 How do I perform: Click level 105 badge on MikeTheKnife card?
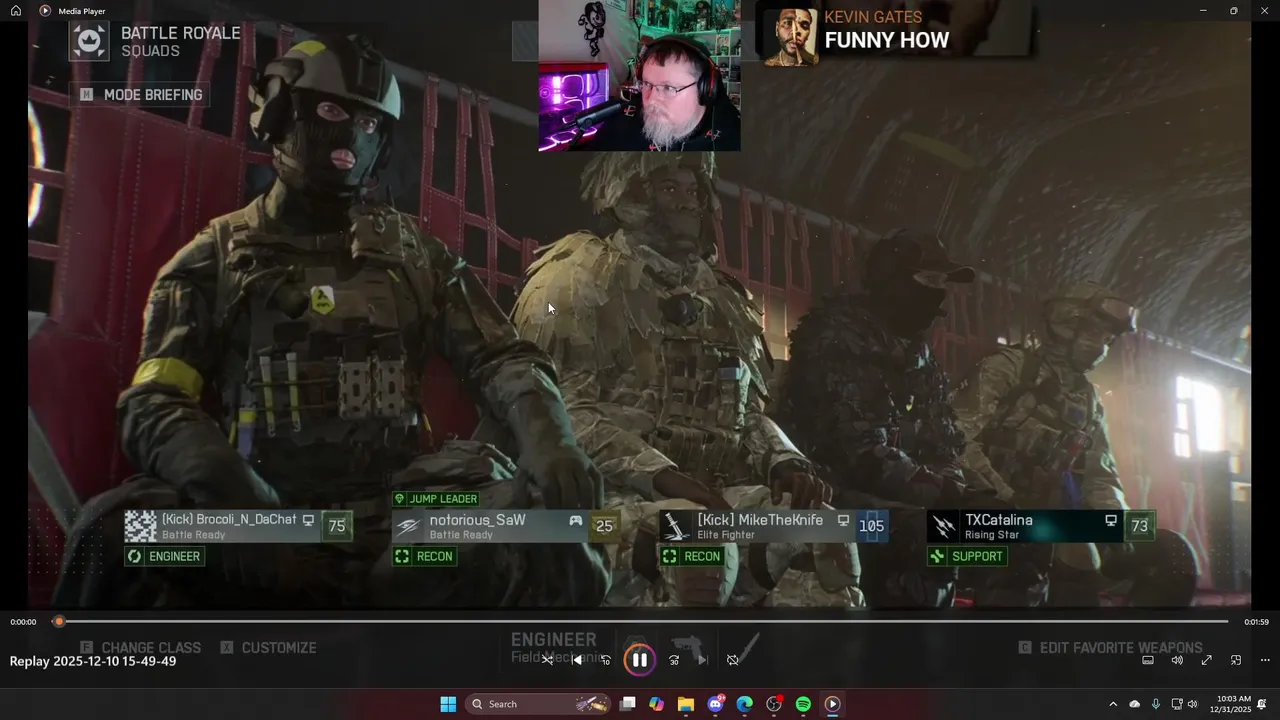871,526
